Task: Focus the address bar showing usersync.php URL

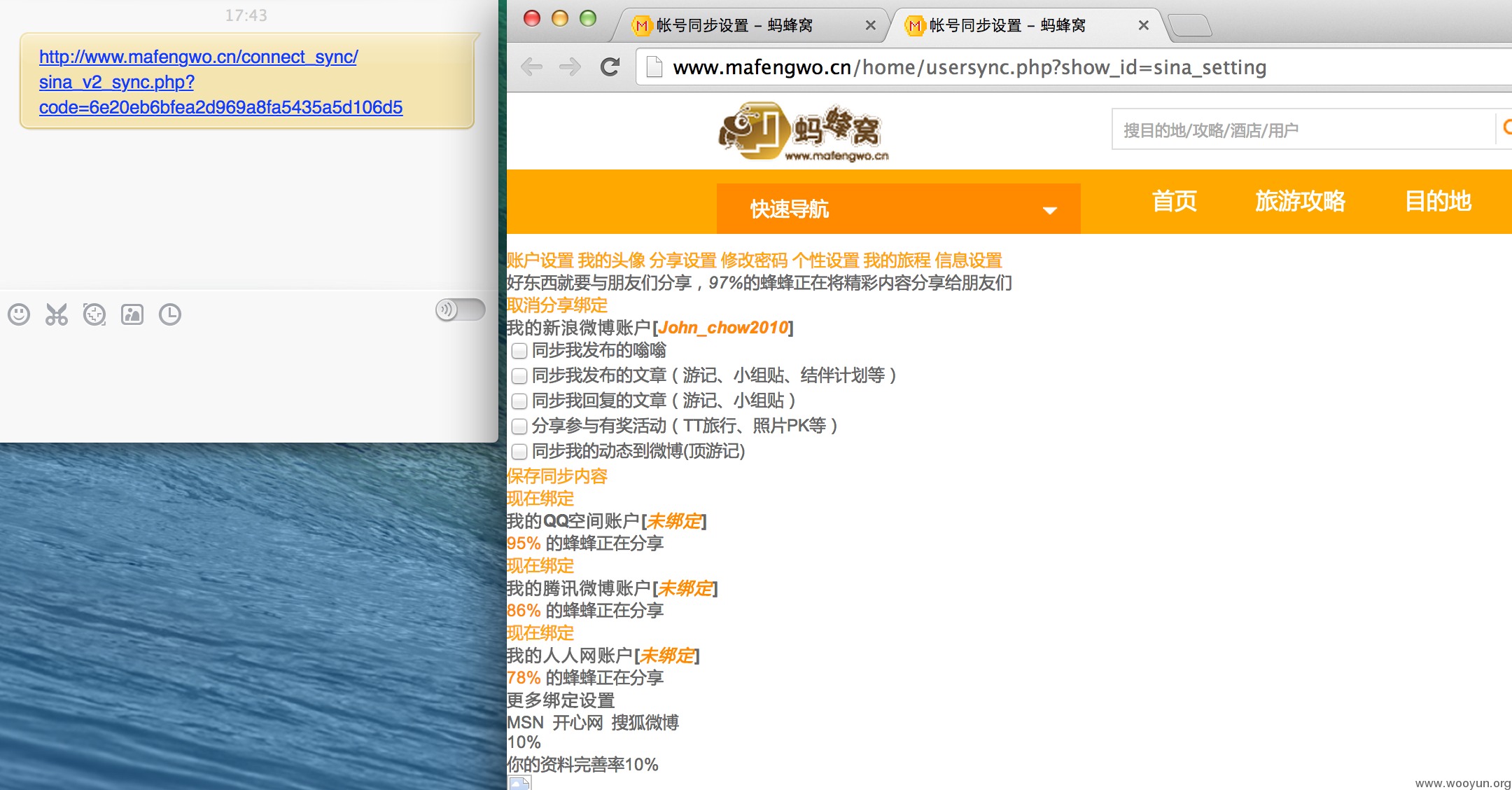Action: [1074, 67]
